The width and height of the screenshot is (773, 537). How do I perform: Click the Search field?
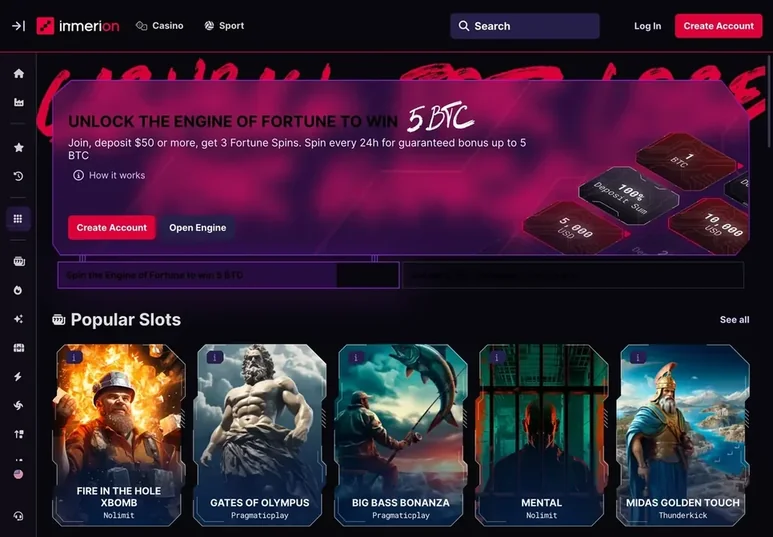525,26
